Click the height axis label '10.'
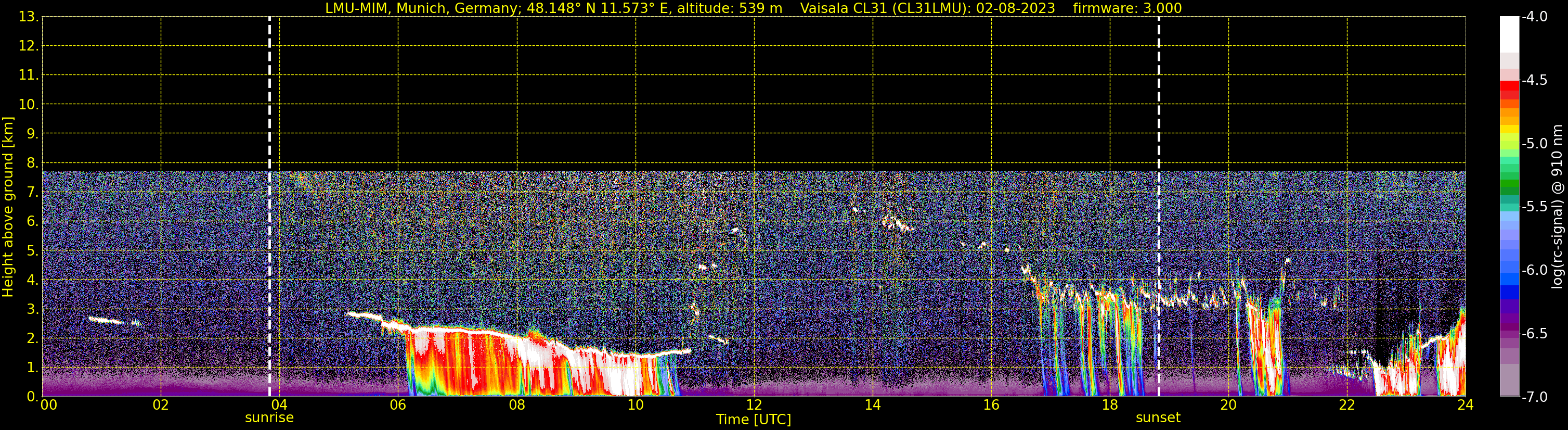The image size is (1568, 430). tap(28, 104)
